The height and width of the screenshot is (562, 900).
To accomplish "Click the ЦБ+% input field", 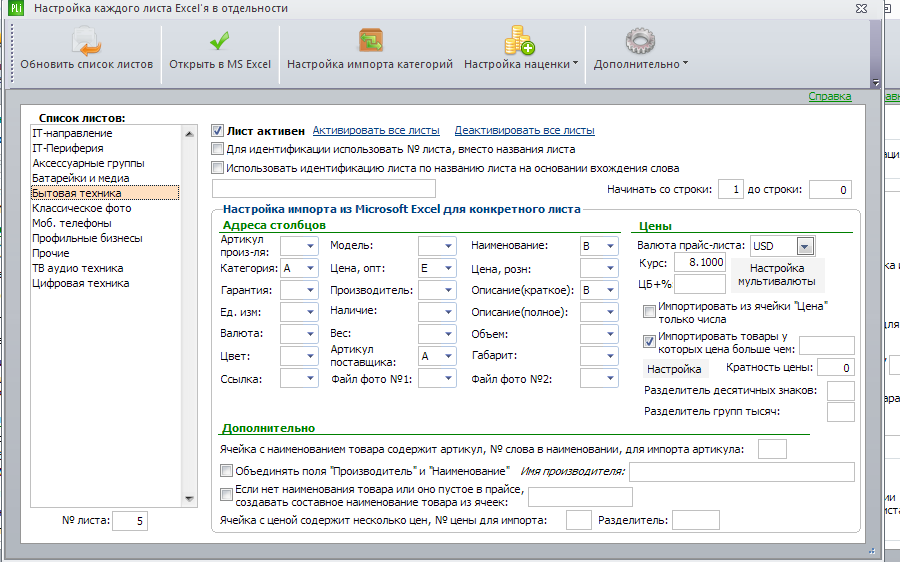I will (x=700, y=284).
